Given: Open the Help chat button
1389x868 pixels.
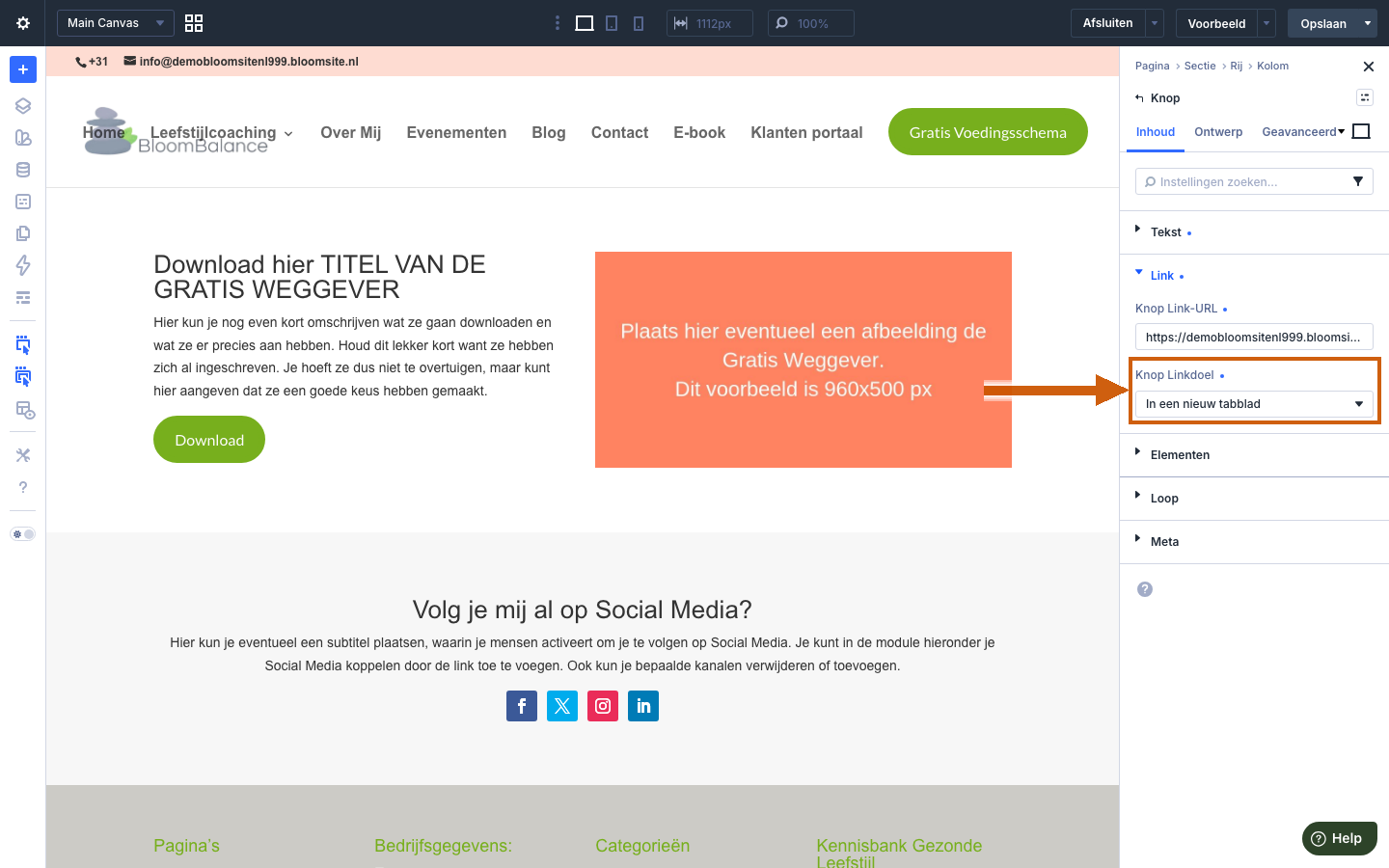Looking at the screenshot, I should pos(1340,838).
